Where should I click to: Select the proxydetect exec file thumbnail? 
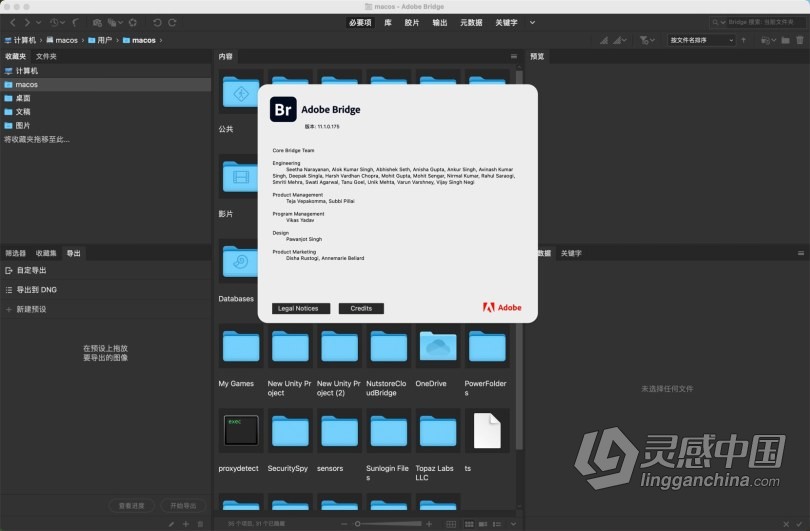[241, 431]
